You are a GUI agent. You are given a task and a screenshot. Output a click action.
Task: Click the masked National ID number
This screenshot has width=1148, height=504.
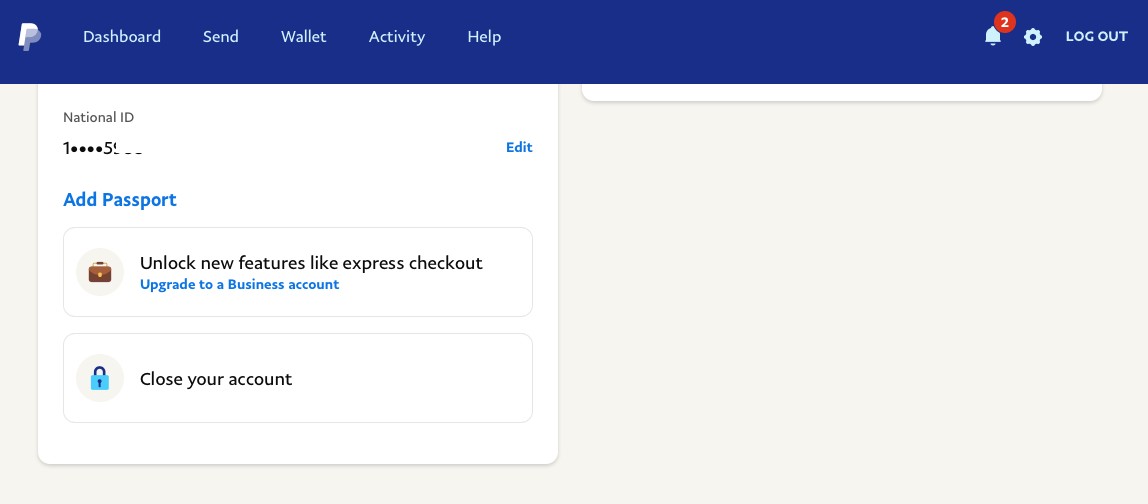102,148
